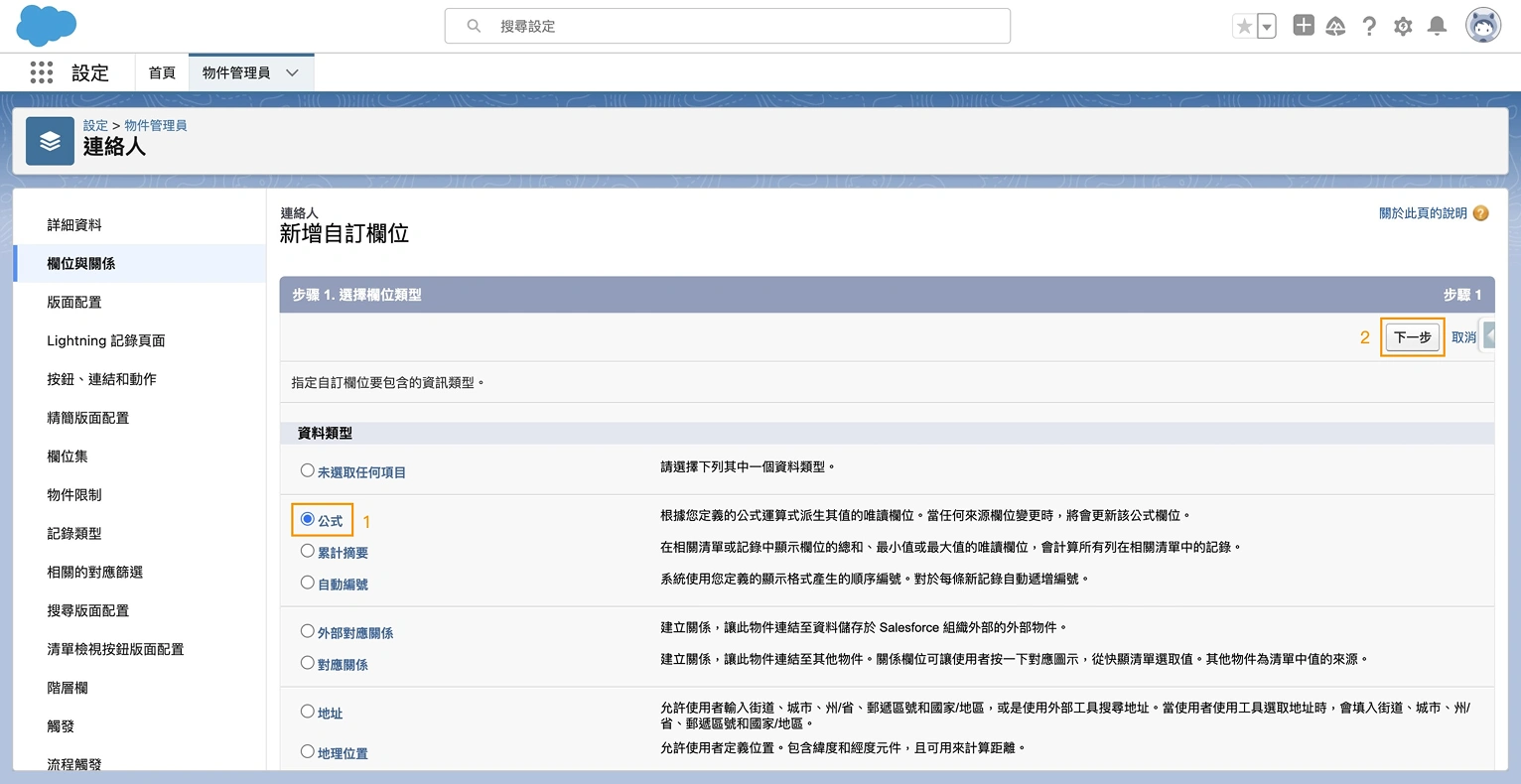
Task: Open the global create (+) menu
Action: (1303, 25)
